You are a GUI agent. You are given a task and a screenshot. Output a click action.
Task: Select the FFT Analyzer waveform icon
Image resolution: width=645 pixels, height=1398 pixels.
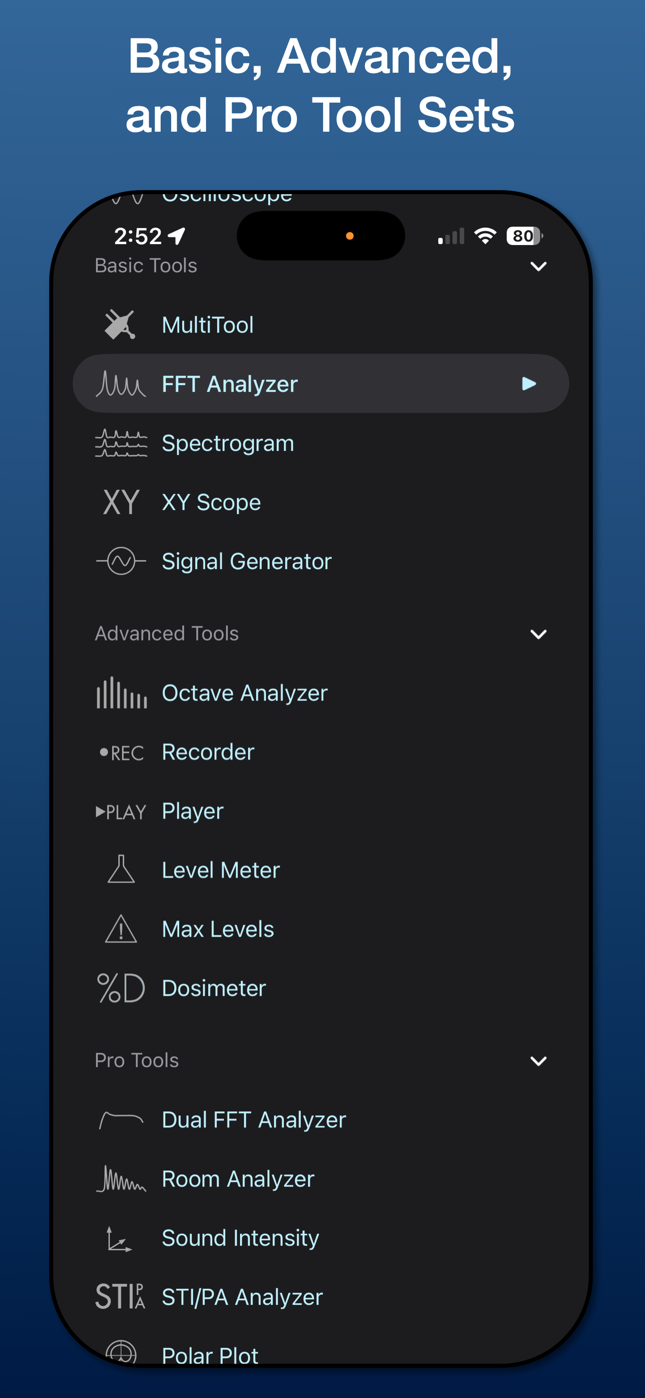coord(120,384)
